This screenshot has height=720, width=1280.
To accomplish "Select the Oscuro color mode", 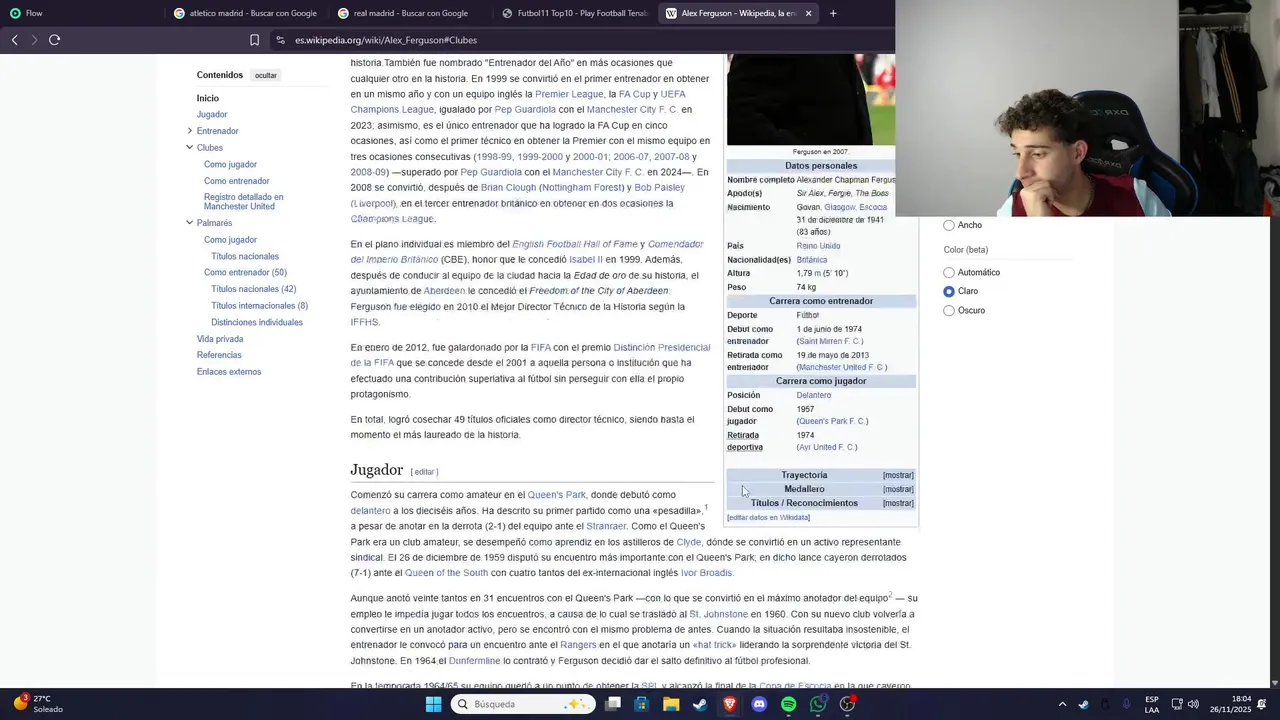I will coord(949,310).
